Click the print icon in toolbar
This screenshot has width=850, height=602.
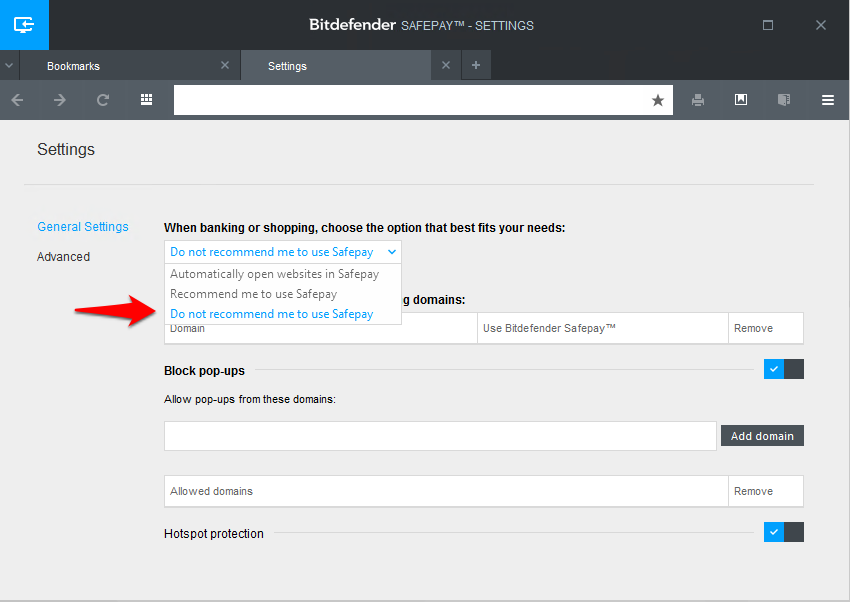pyautogui.click(x=698, y=100)
